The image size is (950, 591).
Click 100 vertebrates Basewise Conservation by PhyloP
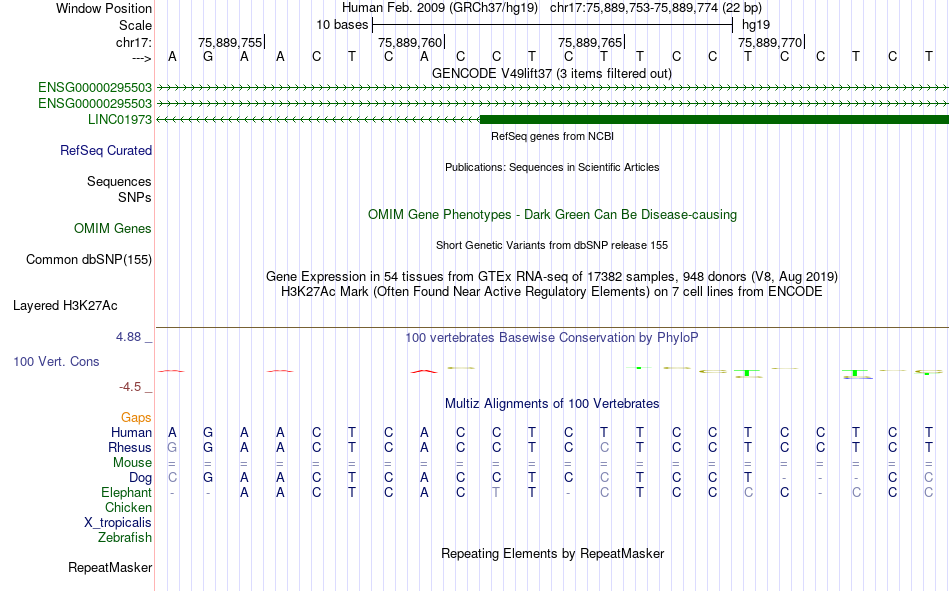tap(552, 338)
